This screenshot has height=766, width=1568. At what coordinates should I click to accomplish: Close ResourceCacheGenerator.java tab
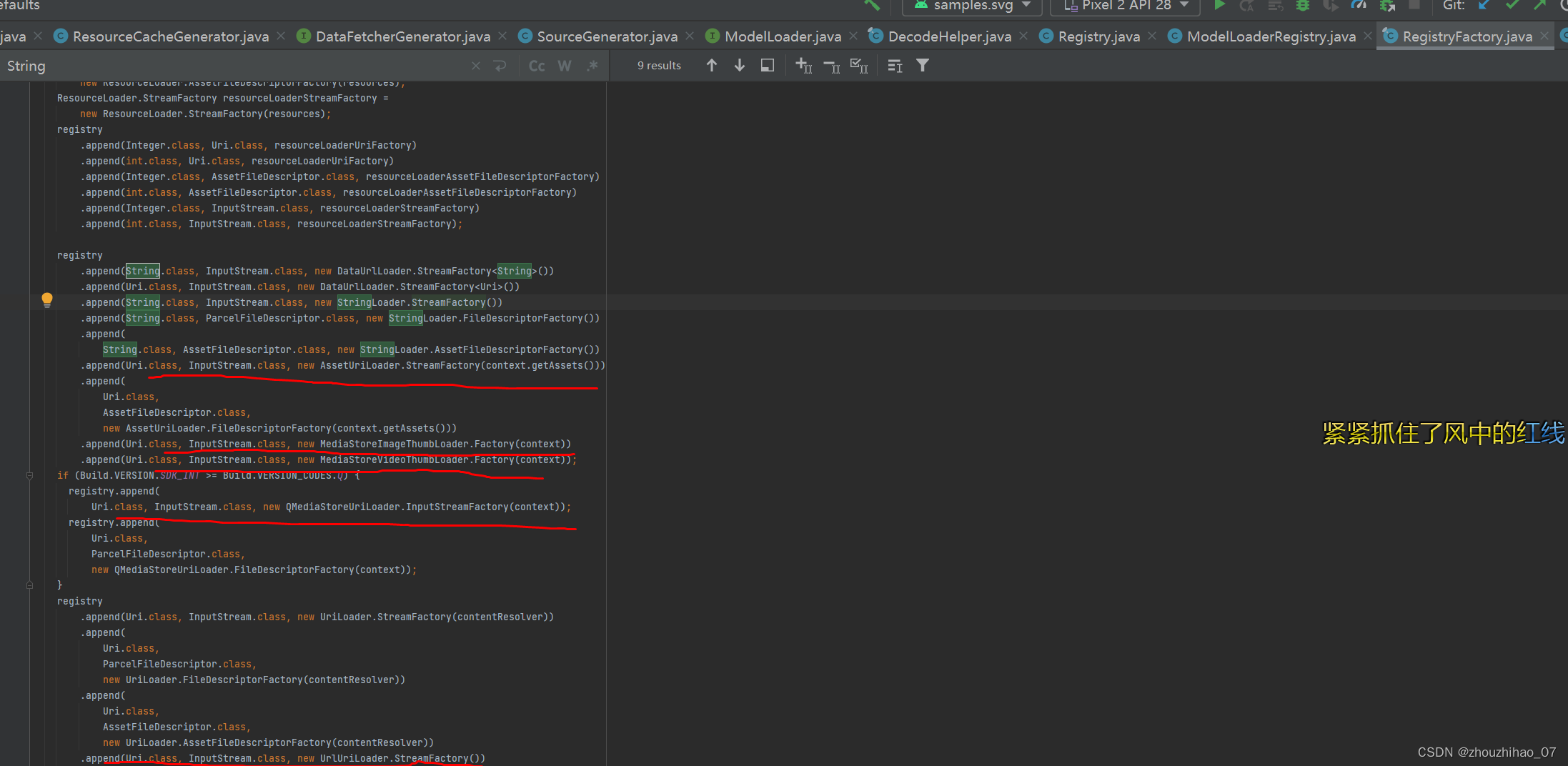281,36
